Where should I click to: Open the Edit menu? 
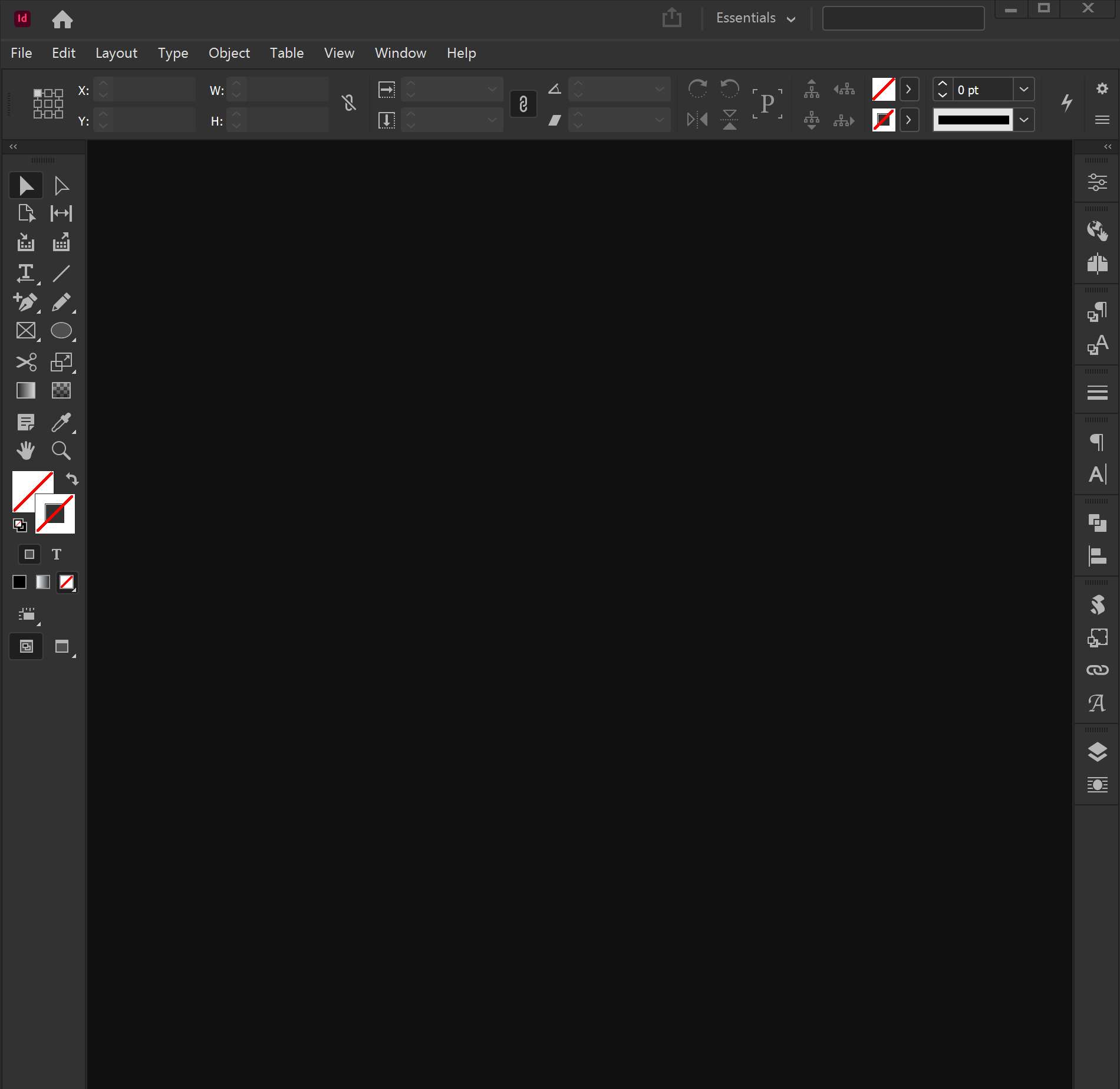tap(64, 53)
